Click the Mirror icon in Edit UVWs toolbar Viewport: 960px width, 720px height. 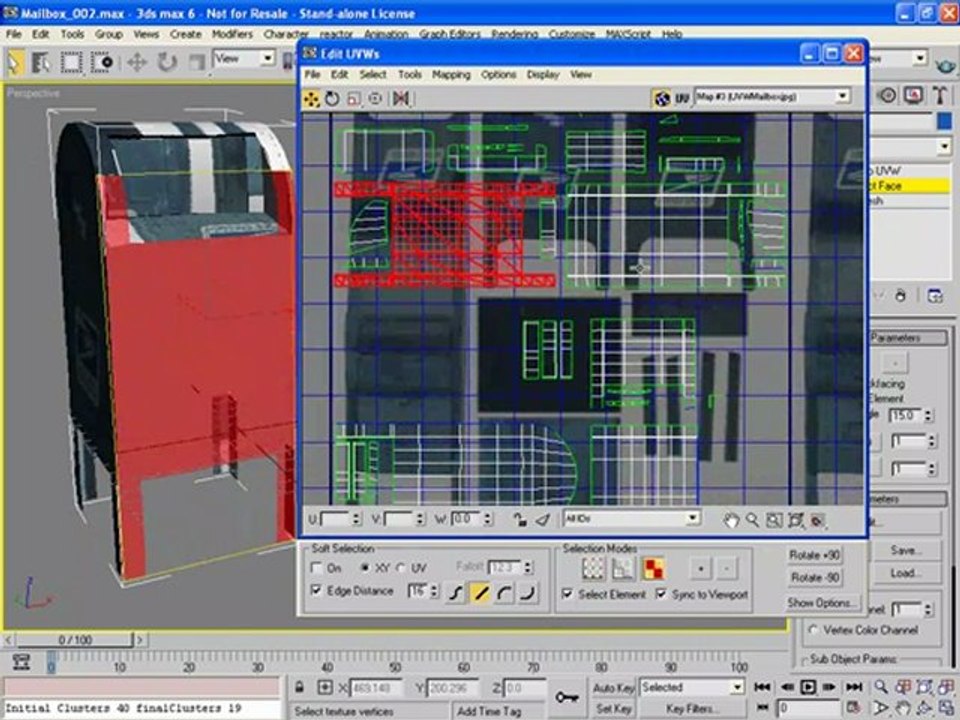[x=401, y=99]
